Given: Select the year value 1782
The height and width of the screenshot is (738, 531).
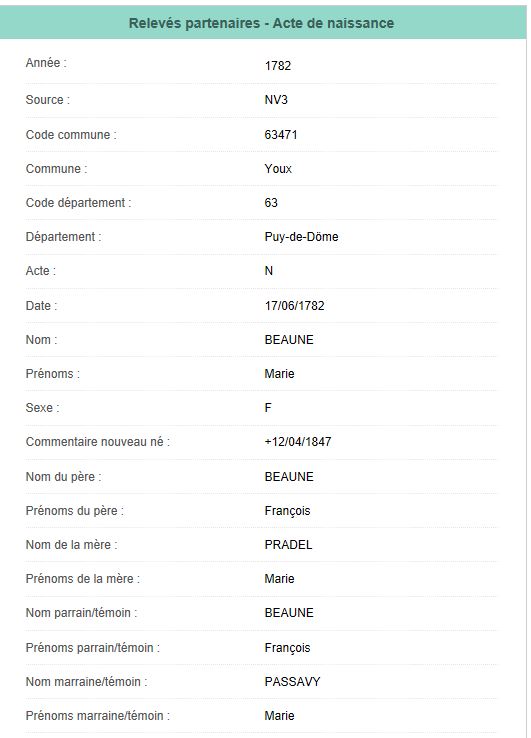Looking at the screenshot, I should click(x=278, y=65).
